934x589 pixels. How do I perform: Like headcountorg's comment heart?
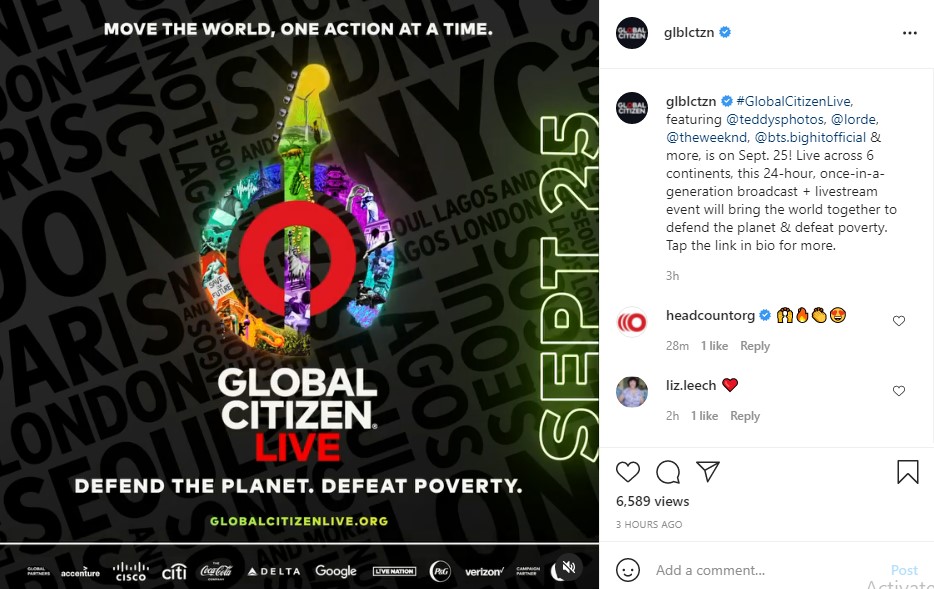[899, 321]
